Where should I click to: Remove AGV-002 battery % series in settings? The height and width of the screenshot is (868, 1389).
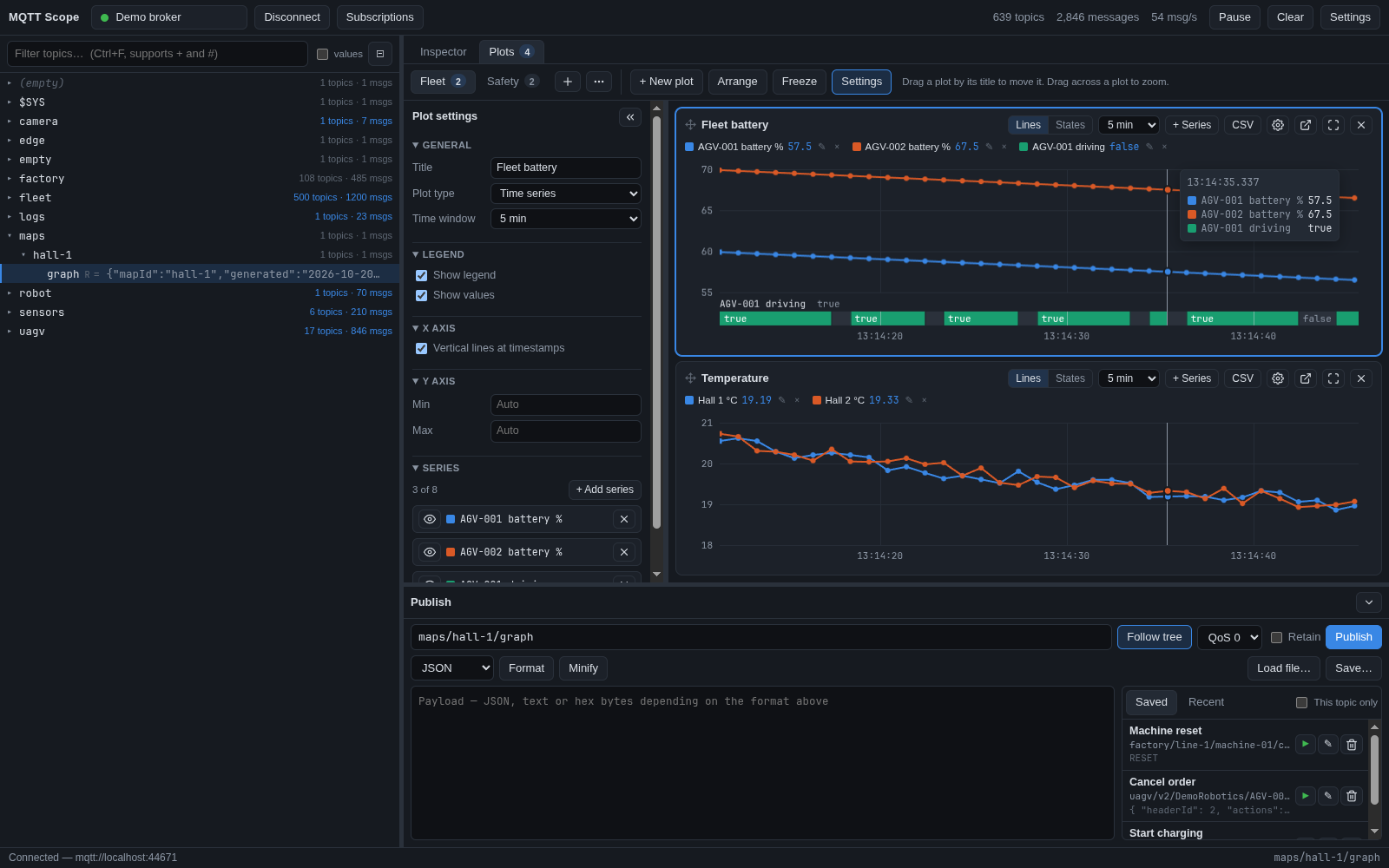point(624,552)
